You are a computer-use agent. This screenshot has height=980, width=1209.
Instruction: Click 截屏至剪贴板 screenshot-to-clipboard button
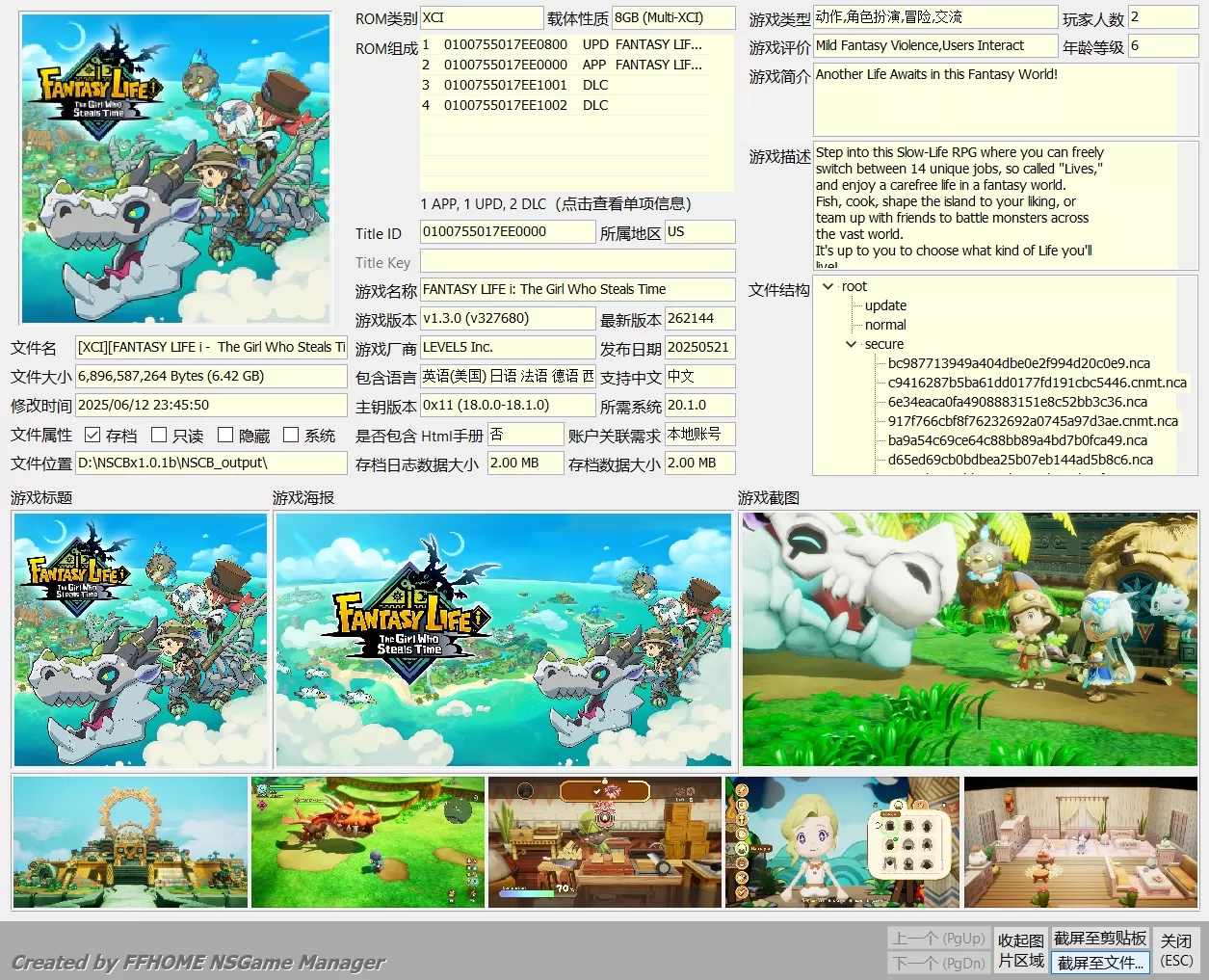click(1100, 937)
